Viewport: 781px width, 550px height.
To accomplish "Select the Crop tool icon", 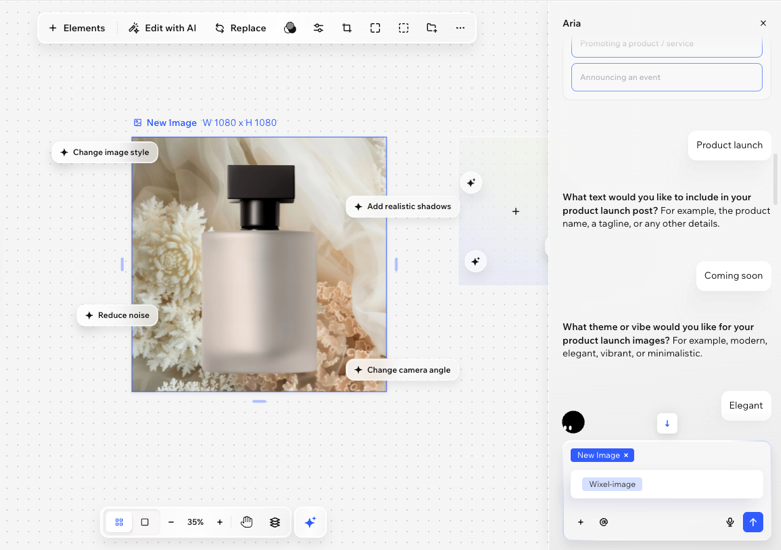I will (347, 28).
